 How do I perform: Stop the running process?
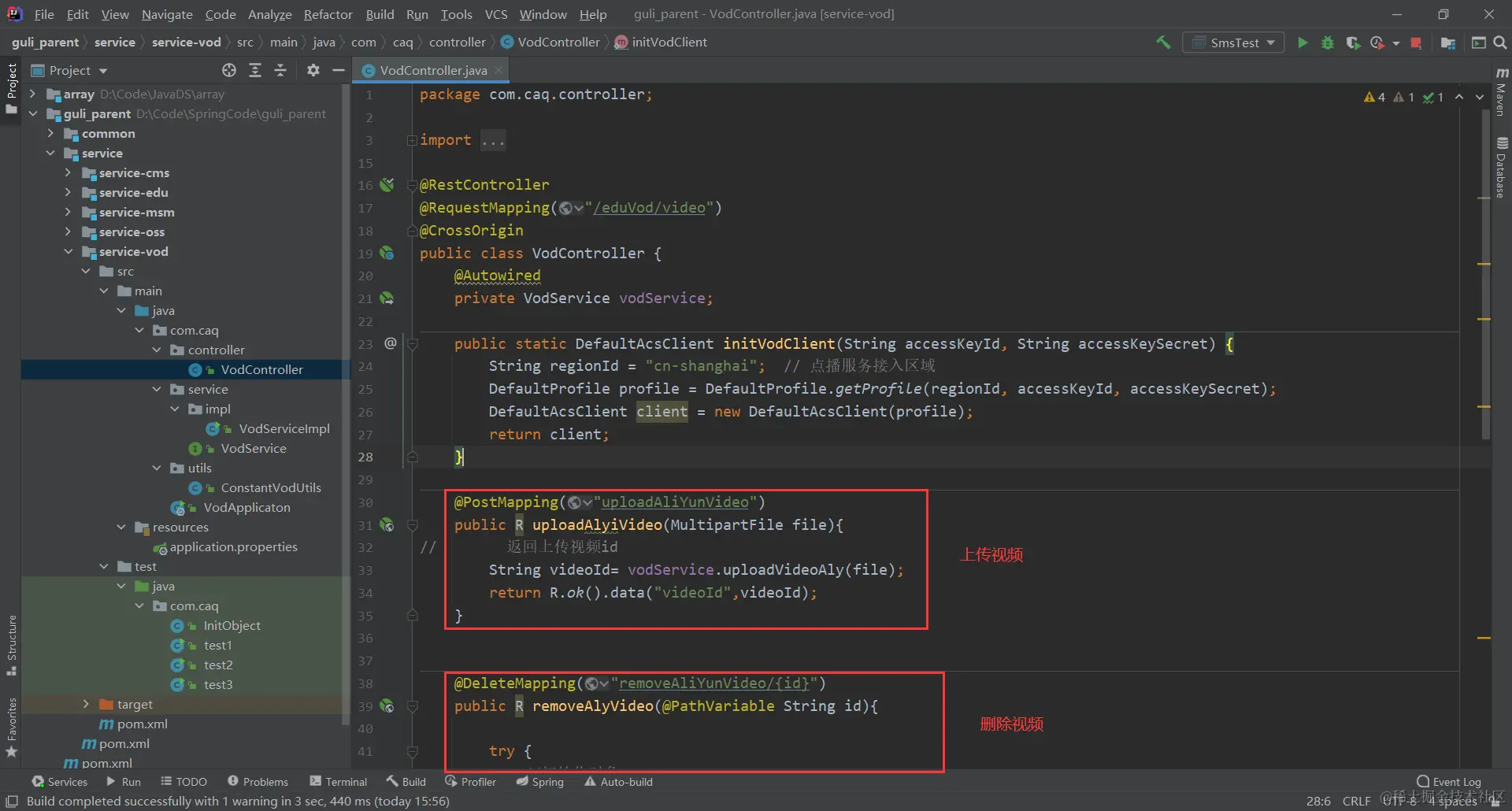coord(1416,43)
